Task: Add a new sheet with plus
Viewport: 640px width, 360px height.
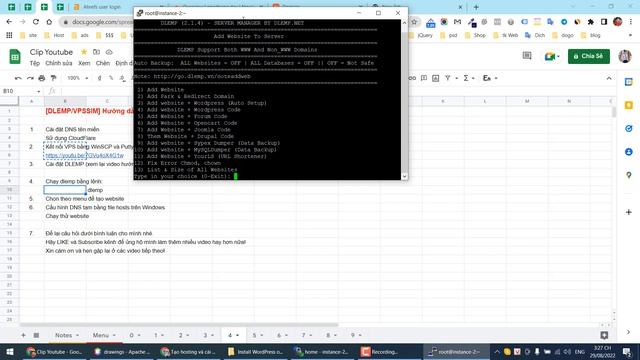Action: pos(23,335)
